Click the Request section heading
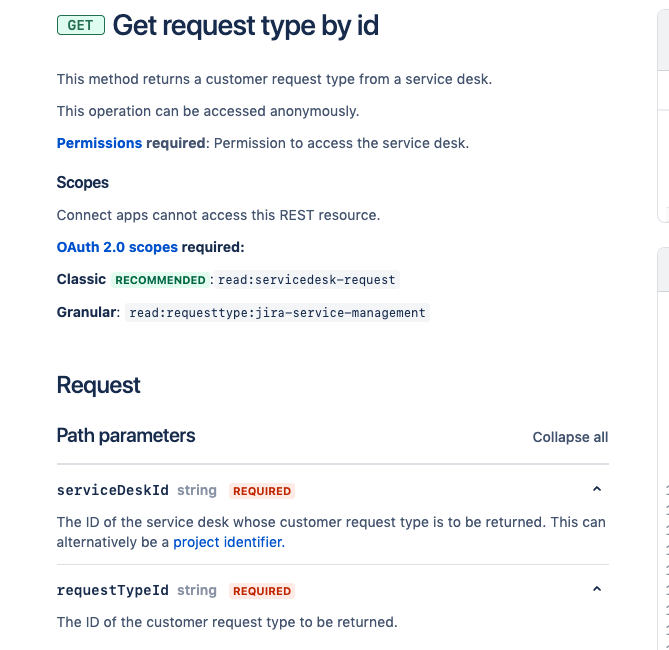The height and width of the screenshot is (650, 669). click(98, 385)
